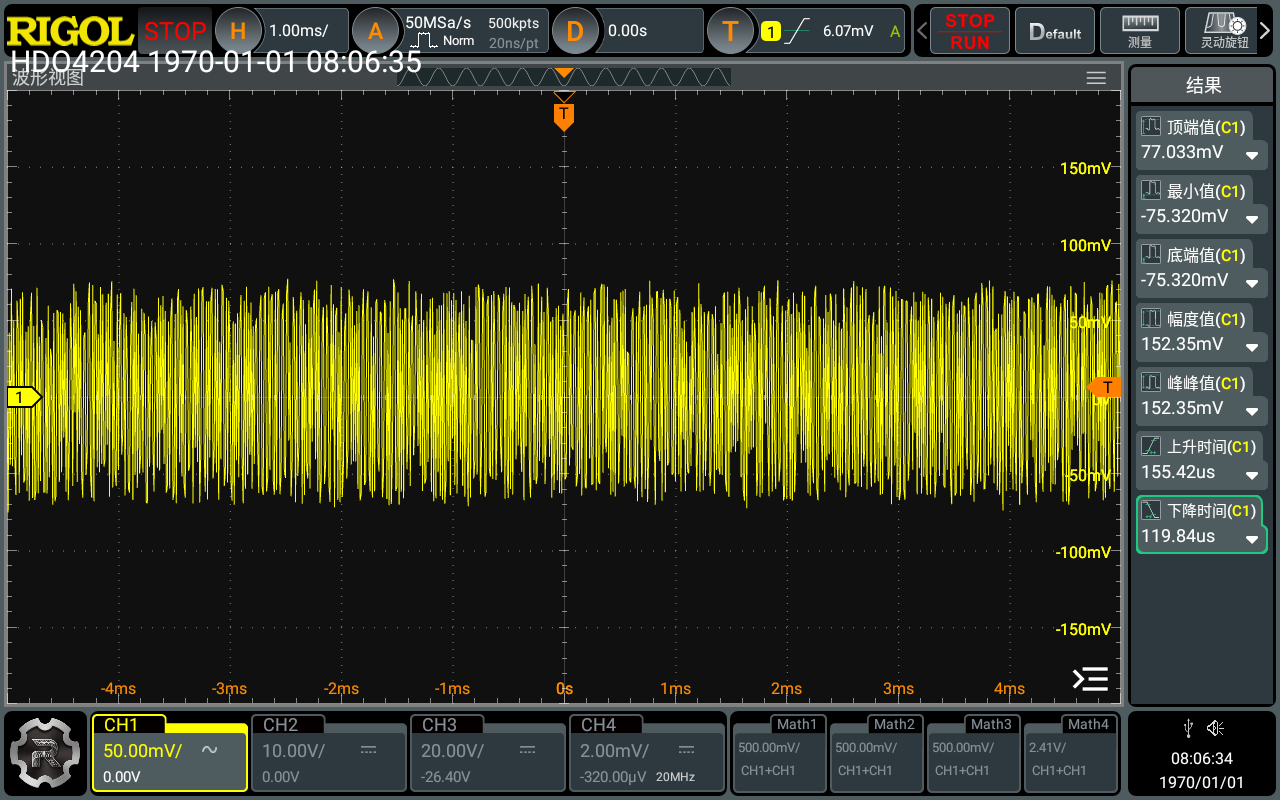Click the orange trigger position marker T
The height and width of the screenshot is (800, 1280).
tap(564, 115)
